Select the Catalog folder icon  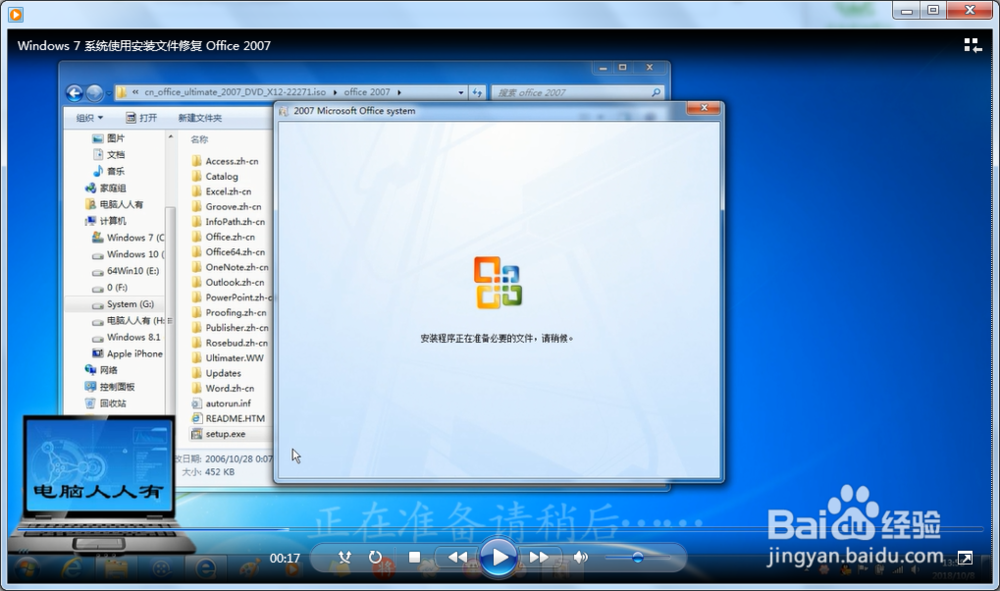pos(196,177)
